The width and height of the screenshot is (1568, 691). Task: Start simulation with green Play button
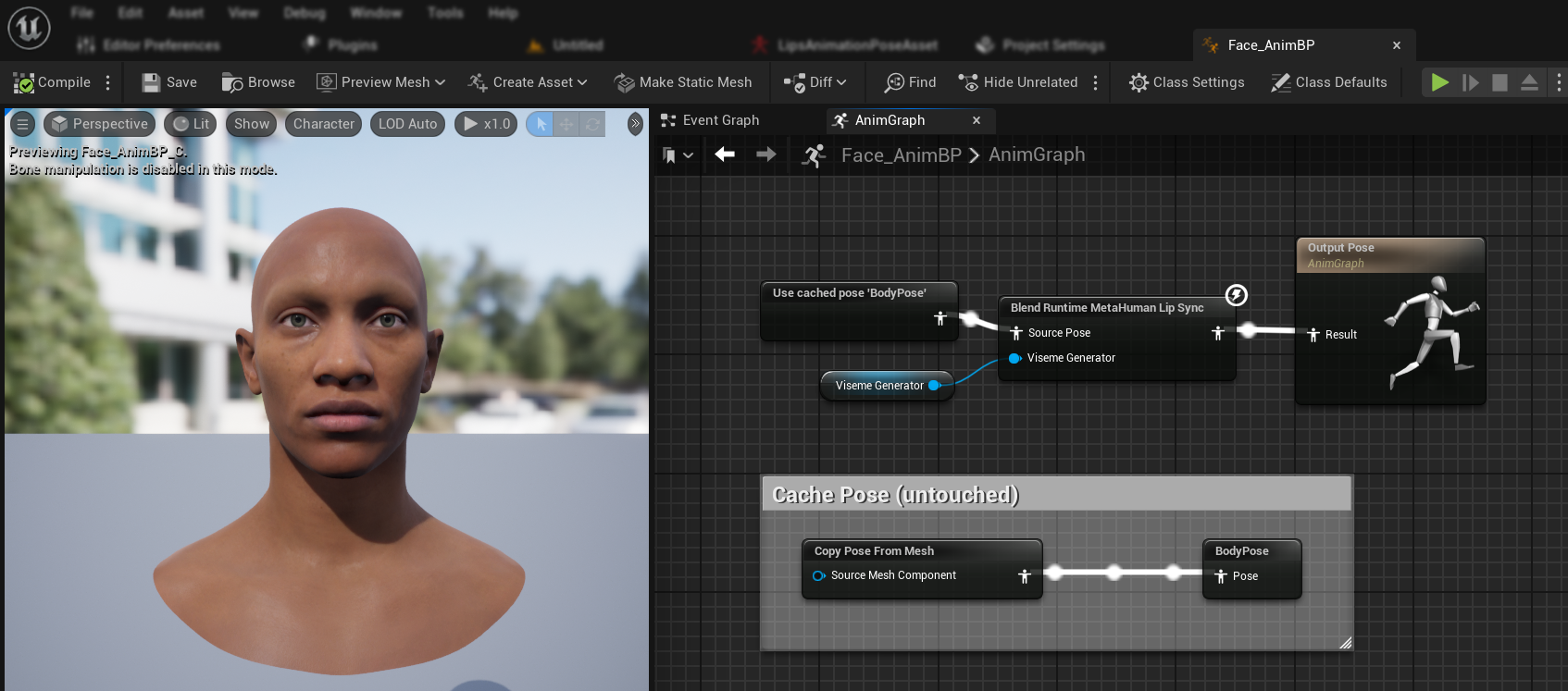click(1439, 82)
